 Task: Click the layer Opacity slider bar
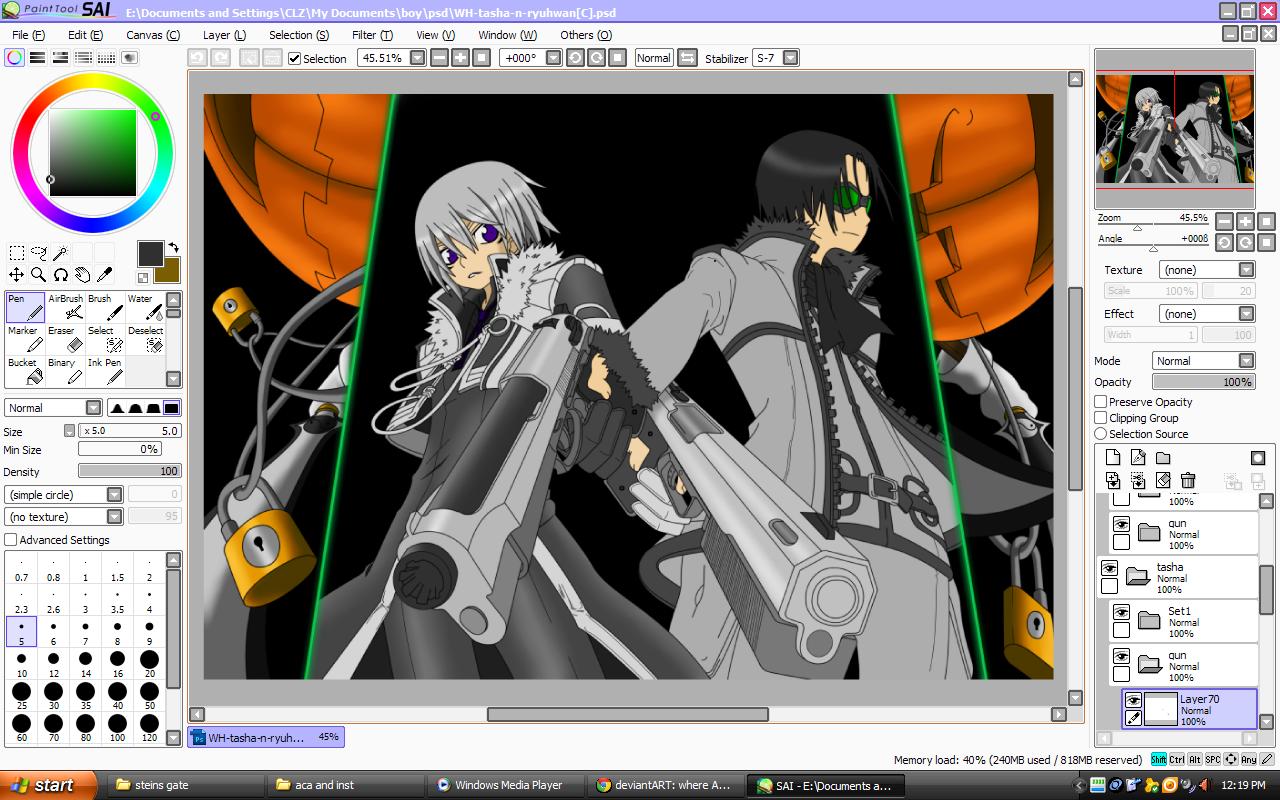1204,382
